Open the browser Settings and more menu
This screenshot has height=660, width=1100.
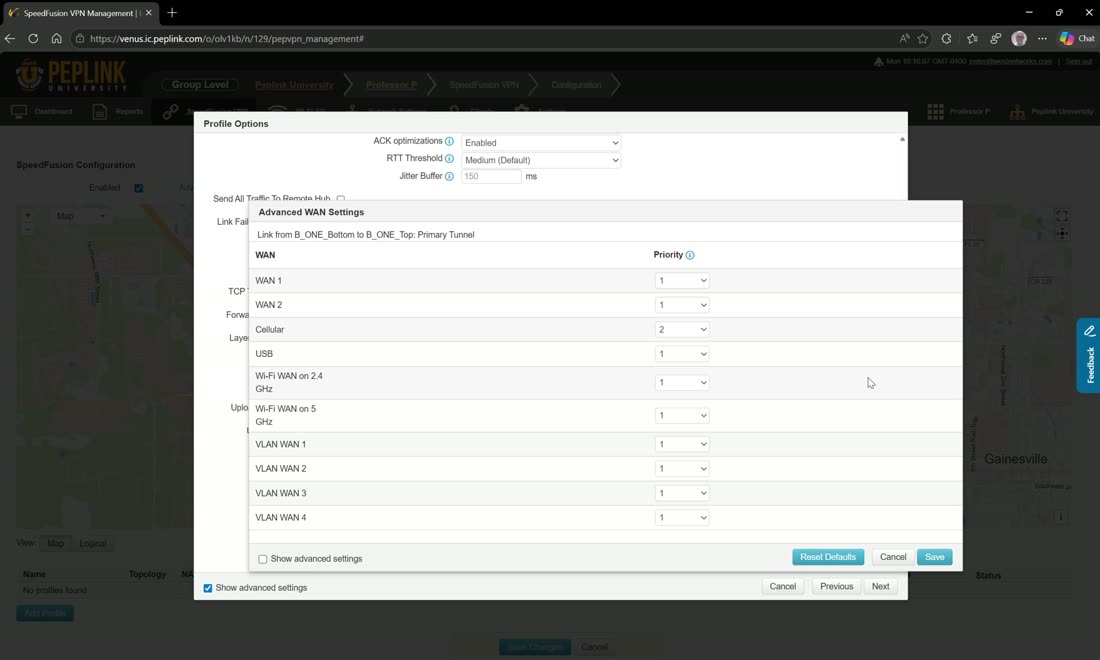1042,39
